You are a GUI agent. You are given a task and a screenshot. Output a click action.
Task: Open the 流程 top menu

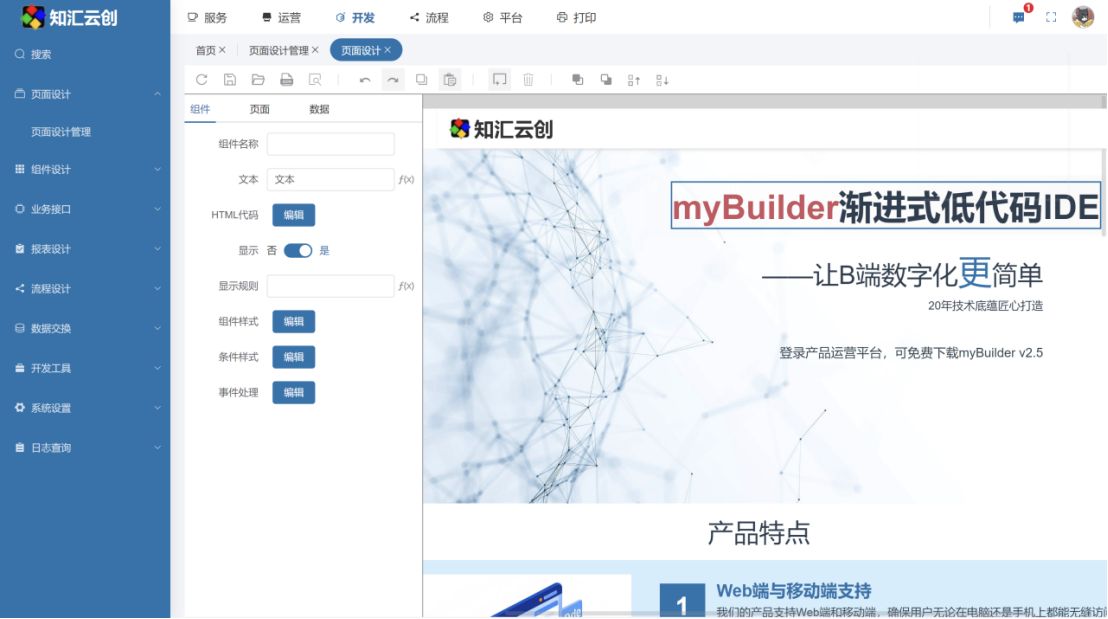(x=429, y=18)
